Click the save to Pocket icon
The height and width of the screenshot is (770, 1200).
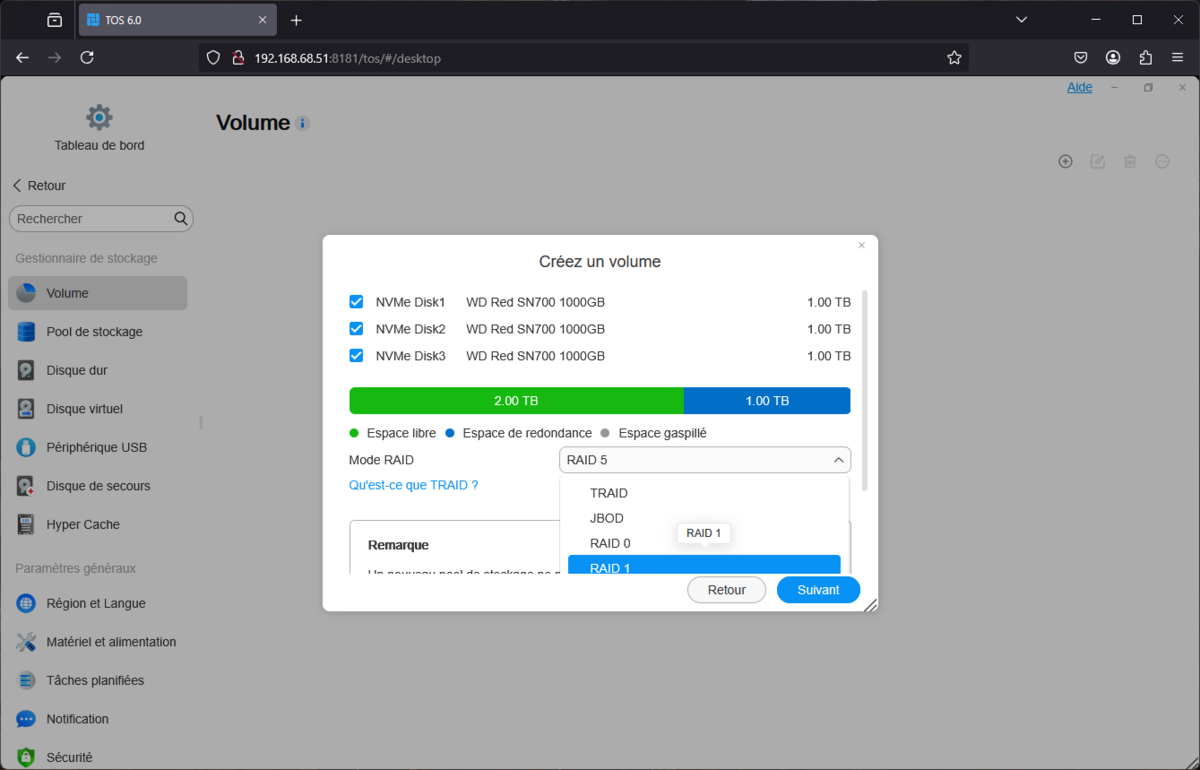tap(1081, 58)
